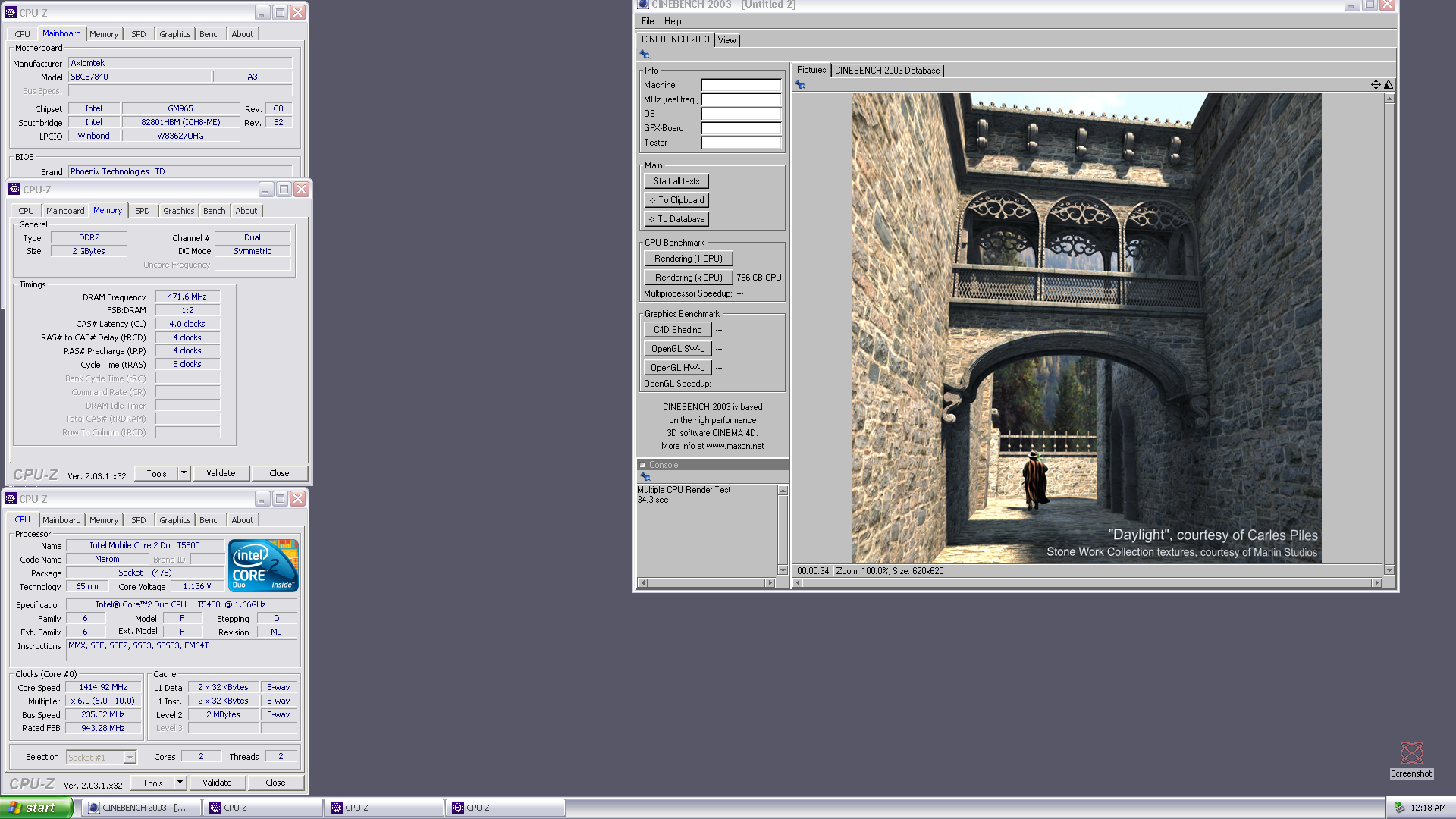1456x819 pixels.
Task: Click the rendered Daylight picture
Action: (1086, 328)
